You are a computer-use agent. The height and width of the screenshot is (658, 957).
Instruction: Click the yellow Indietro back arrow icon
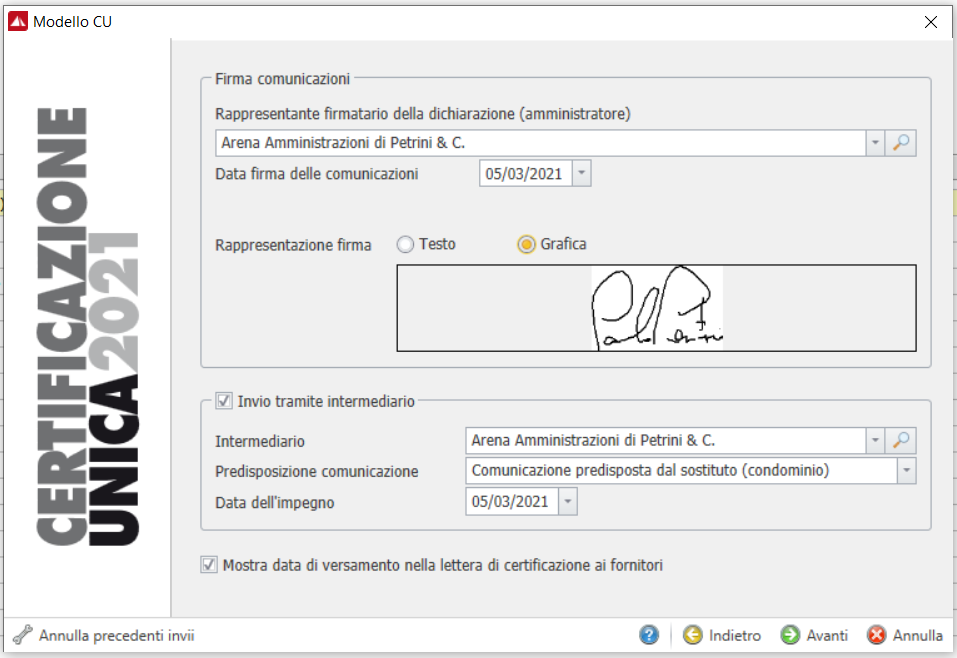tap(692, 635)
